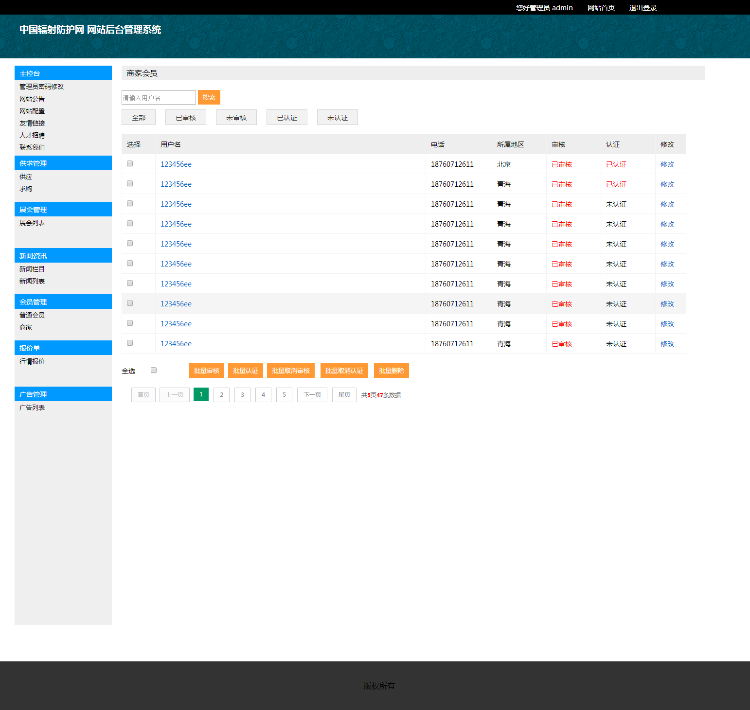Select 普通会员 in the sidebar menu
Screen dimensions: 750x710
pyautogui.click(x=32, y=315)
